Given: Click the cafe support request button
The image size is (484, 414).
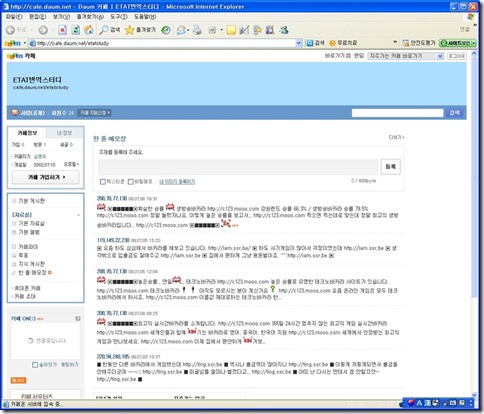Looking at the screenshot, I should (x=95, y=113).
